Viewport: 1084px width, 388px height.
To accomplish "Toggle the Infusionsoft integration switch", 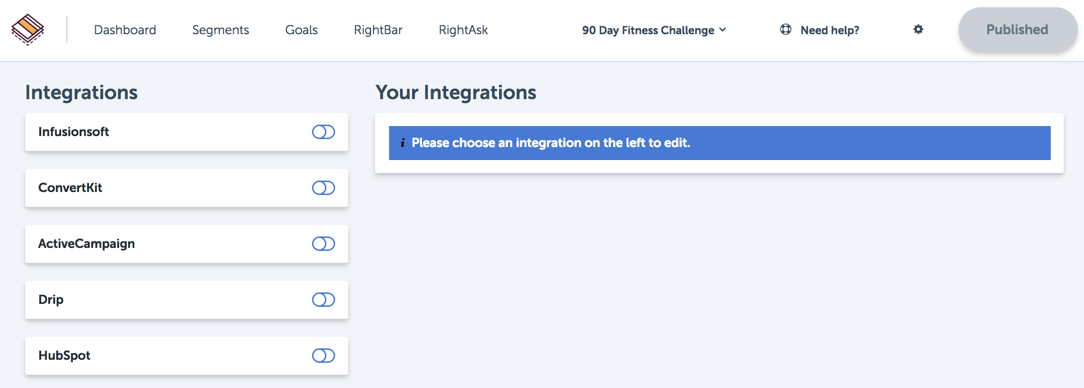I will [x=324, y=132].
